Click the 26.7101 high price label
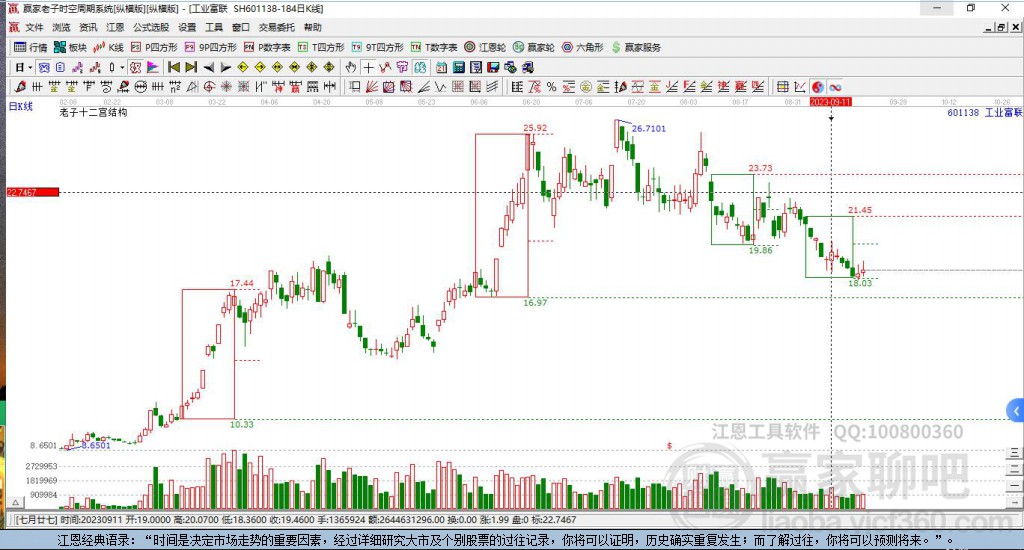This screenshot has height=550, width=1024. (648, 129)
